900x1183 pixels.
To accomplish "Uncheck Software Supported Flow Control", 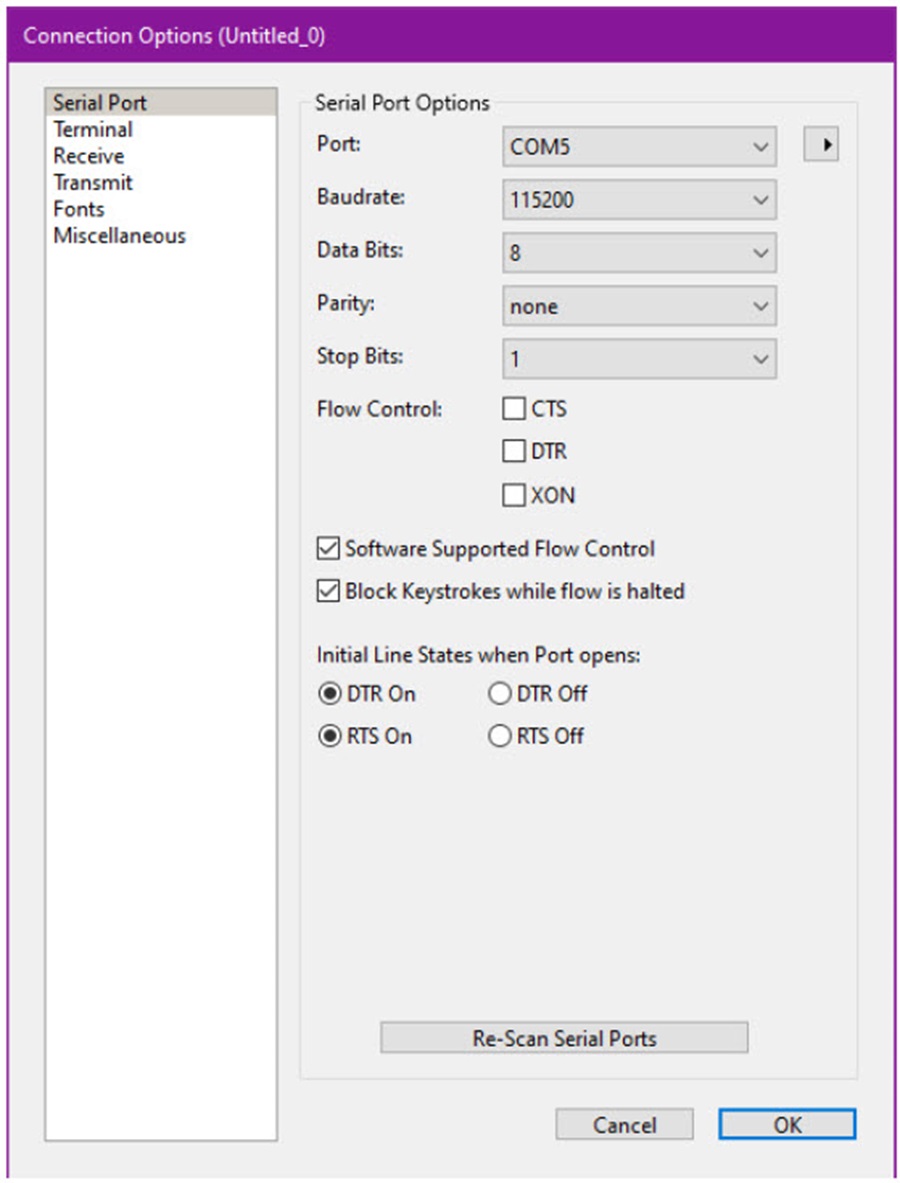I will coord(328,548).
